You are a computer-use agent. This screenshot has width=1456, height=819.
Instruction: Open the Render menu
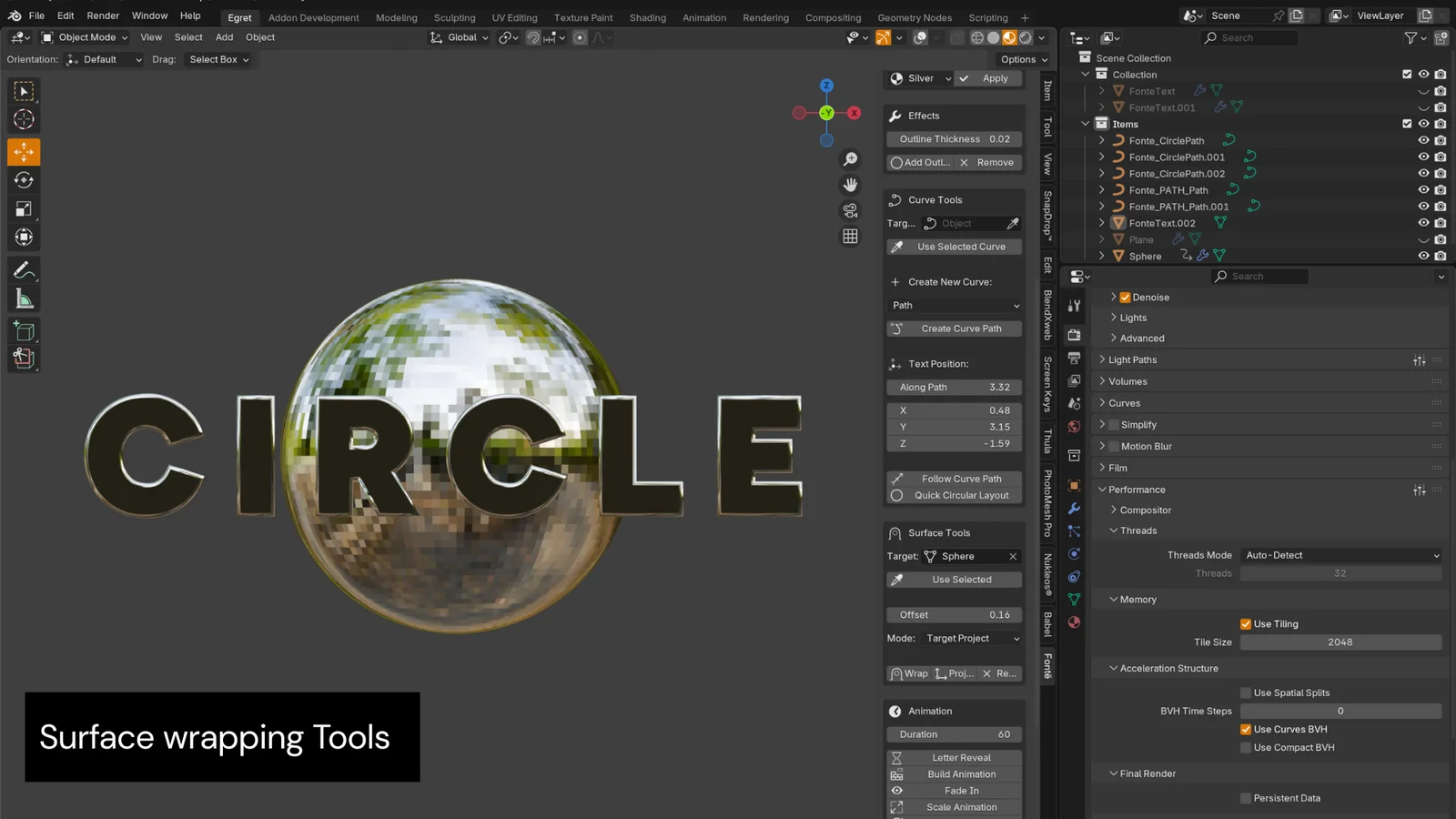tap(103, 15)
